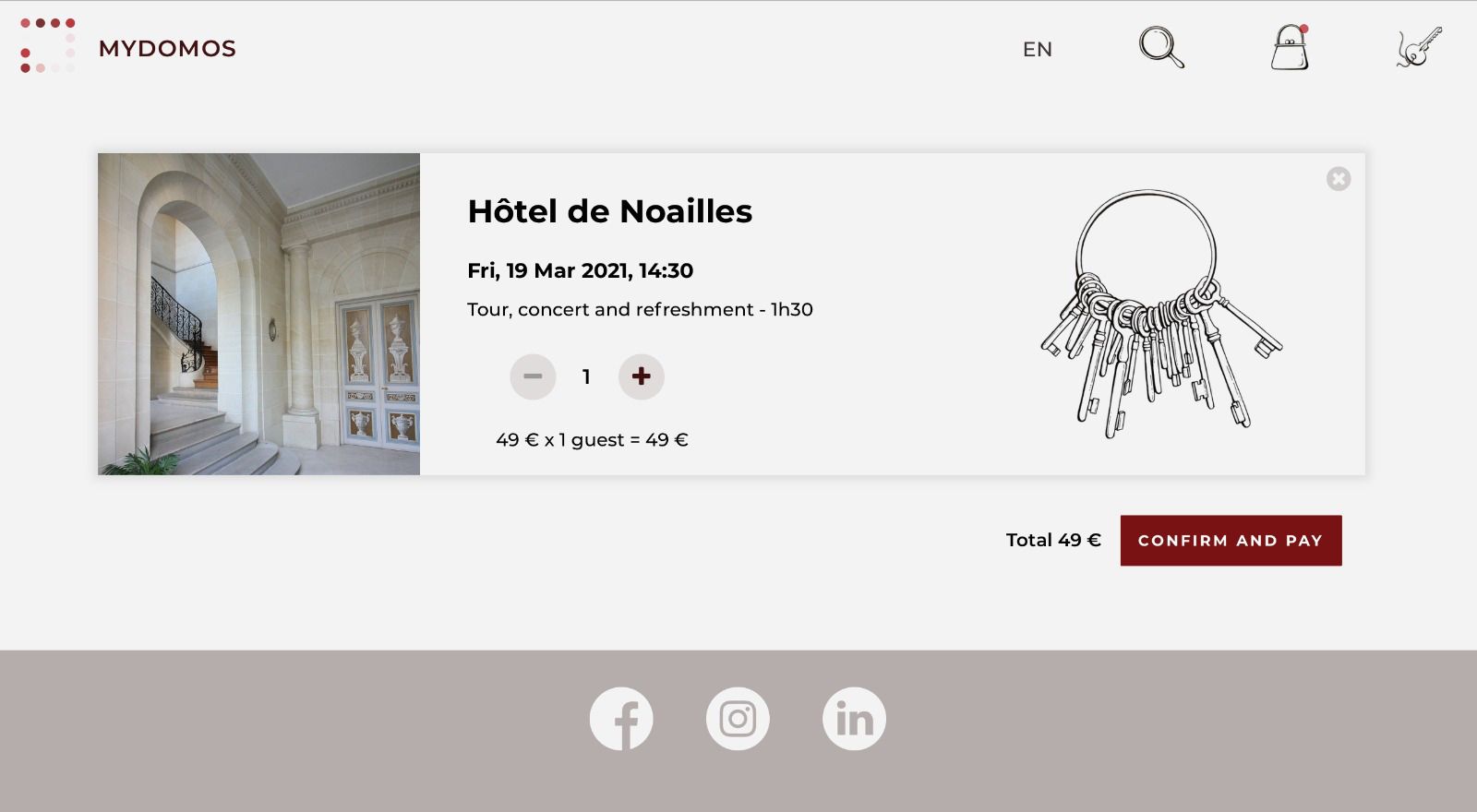Click the hotel entrance photo thumbnail
Screen dimensions: 1477x812
pyautogui.click(x=259, y=314)
